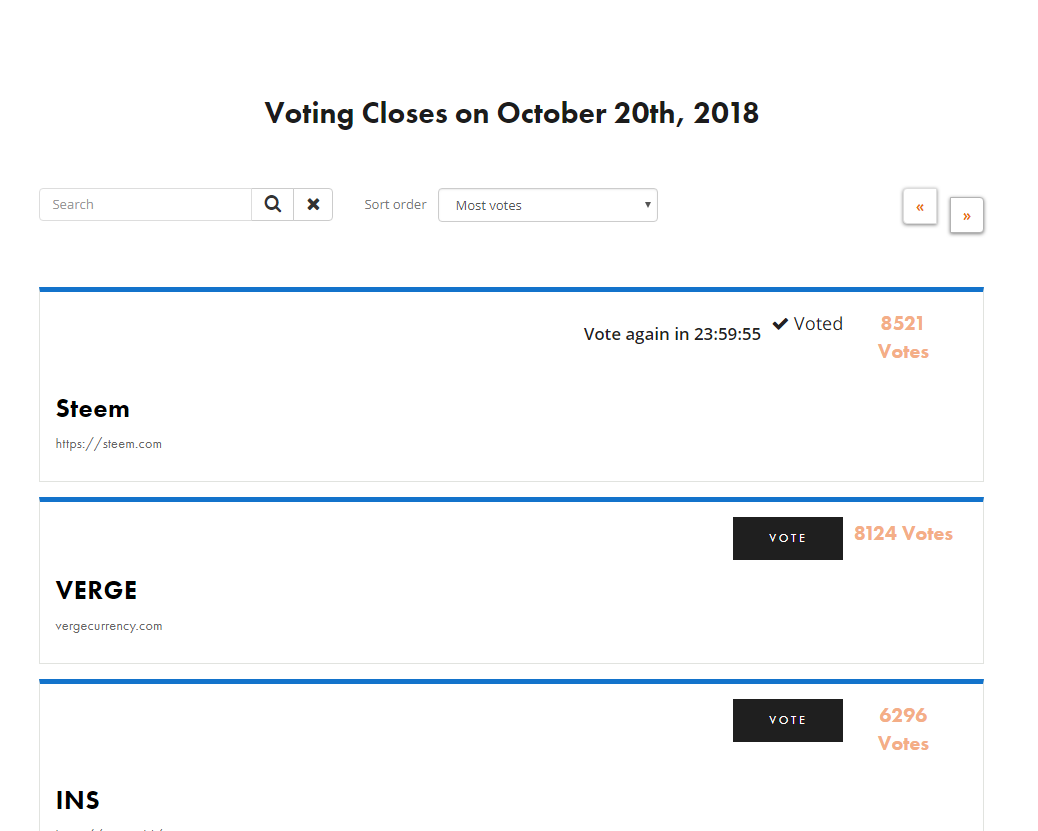Select the Steem entry title
Image resolution: width=1038 pixels, height=831 pixels.
pos(93,409)
